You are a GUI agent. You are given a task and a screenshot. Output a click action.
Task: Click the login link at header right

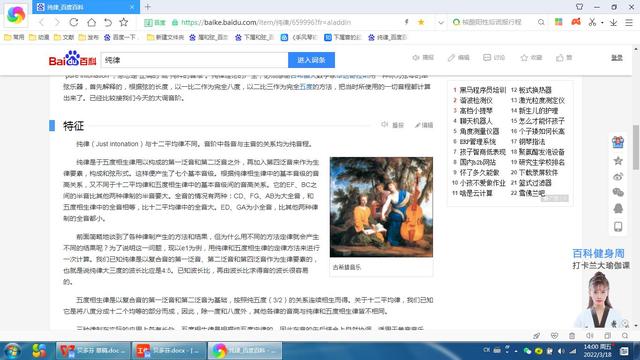tap(617, 58)
